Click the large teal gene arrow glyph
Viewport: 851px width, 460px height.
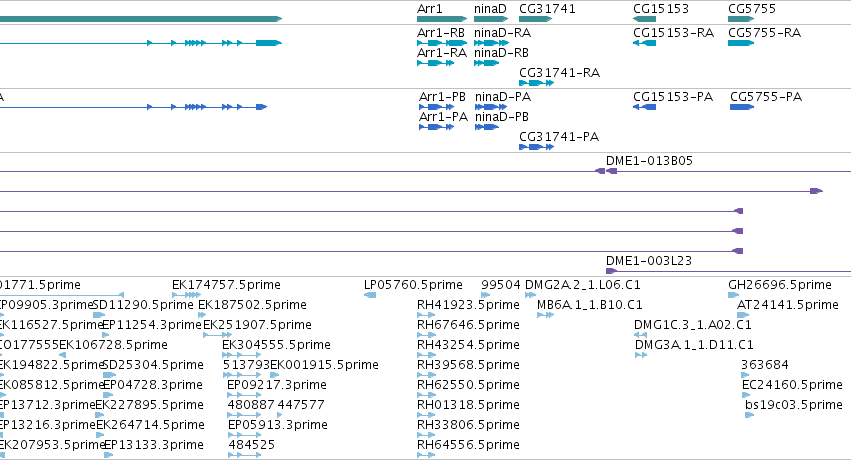tap(141, 19)
